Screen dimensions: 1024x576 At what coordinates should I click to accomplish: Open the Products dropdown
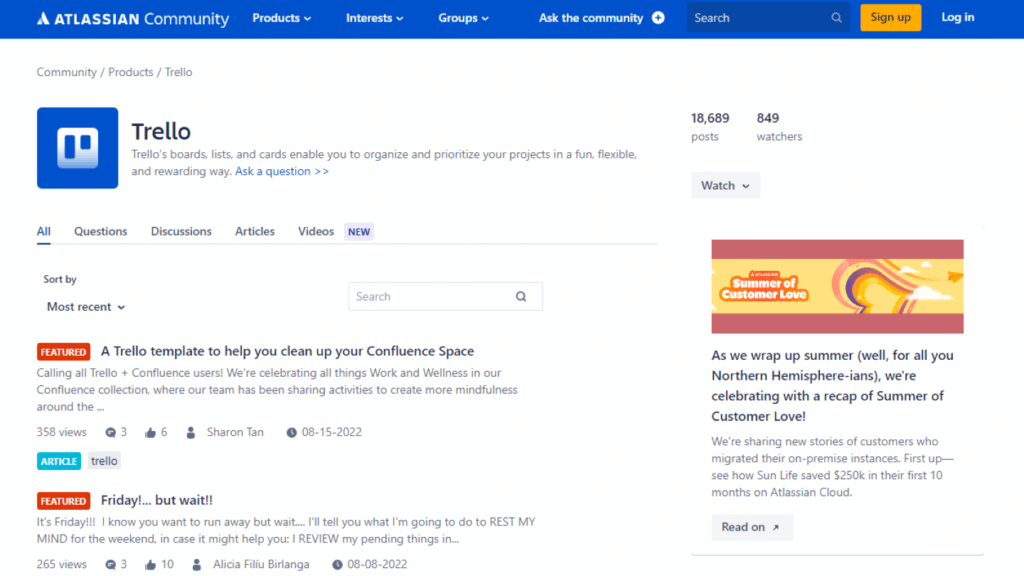pos(281,17)
